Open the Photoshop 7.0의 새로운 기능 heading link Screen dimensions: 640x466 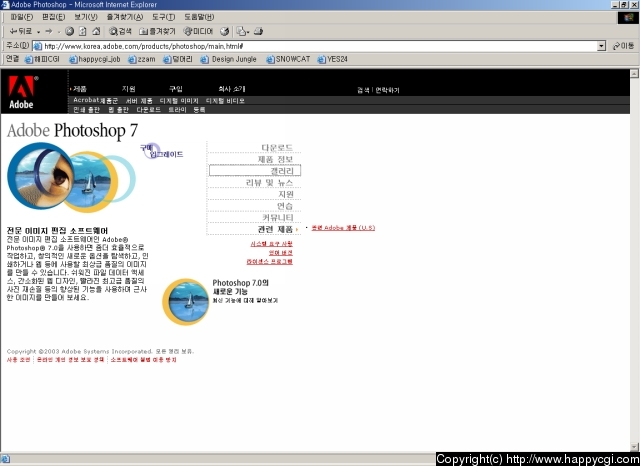pos(240,287)
